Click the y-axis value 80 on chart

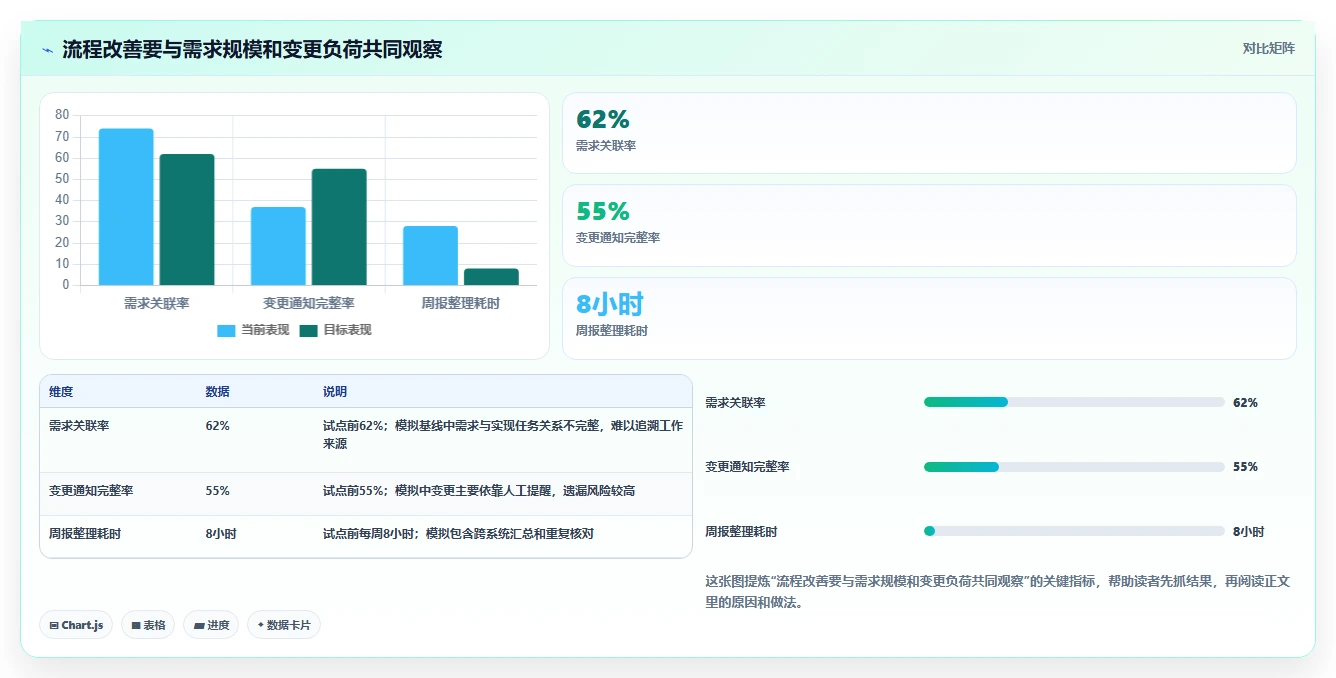click(62, 115)
